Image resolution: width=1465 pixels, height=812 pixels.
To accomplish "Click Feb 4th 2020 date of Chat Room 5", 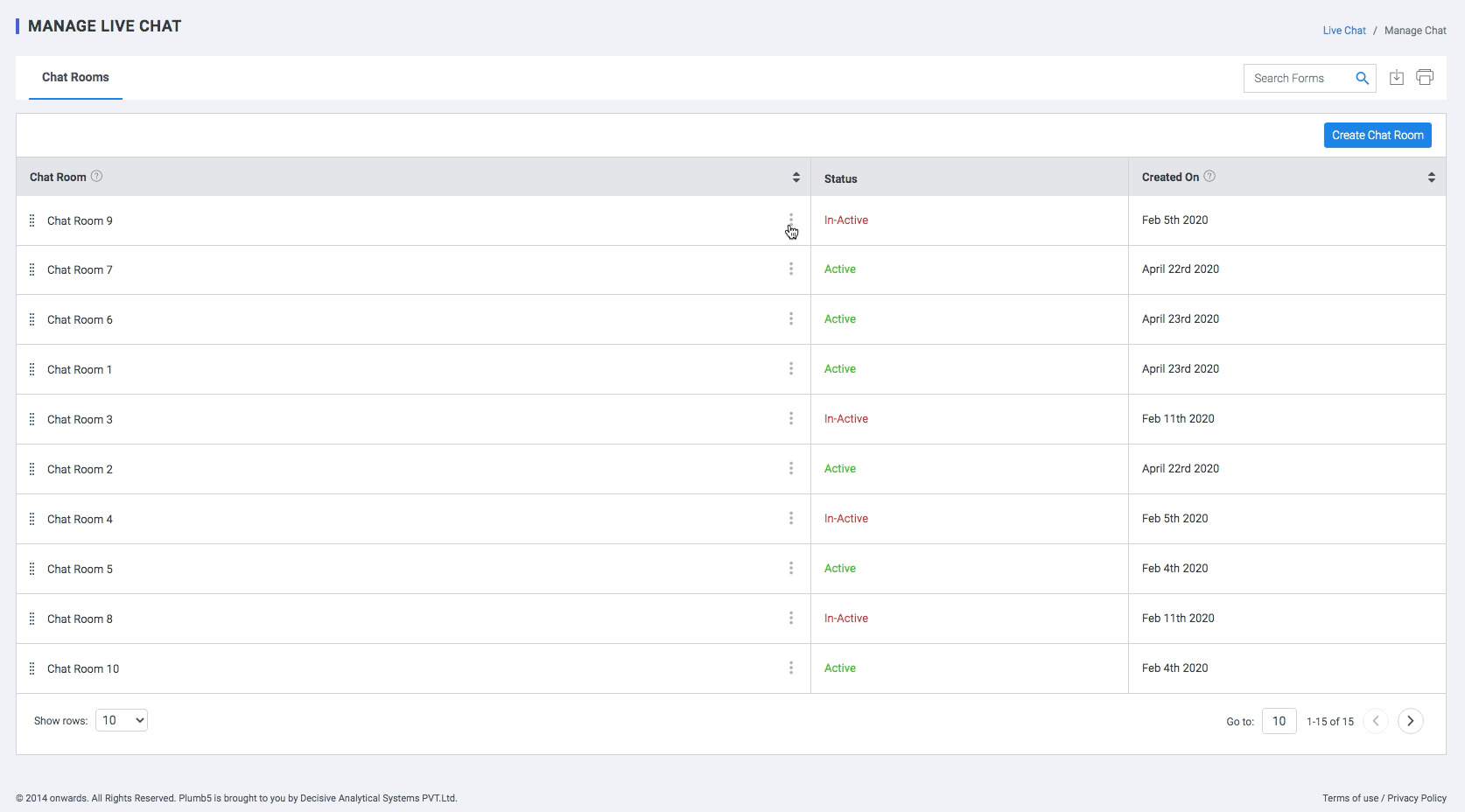I will click(1174, 568).
